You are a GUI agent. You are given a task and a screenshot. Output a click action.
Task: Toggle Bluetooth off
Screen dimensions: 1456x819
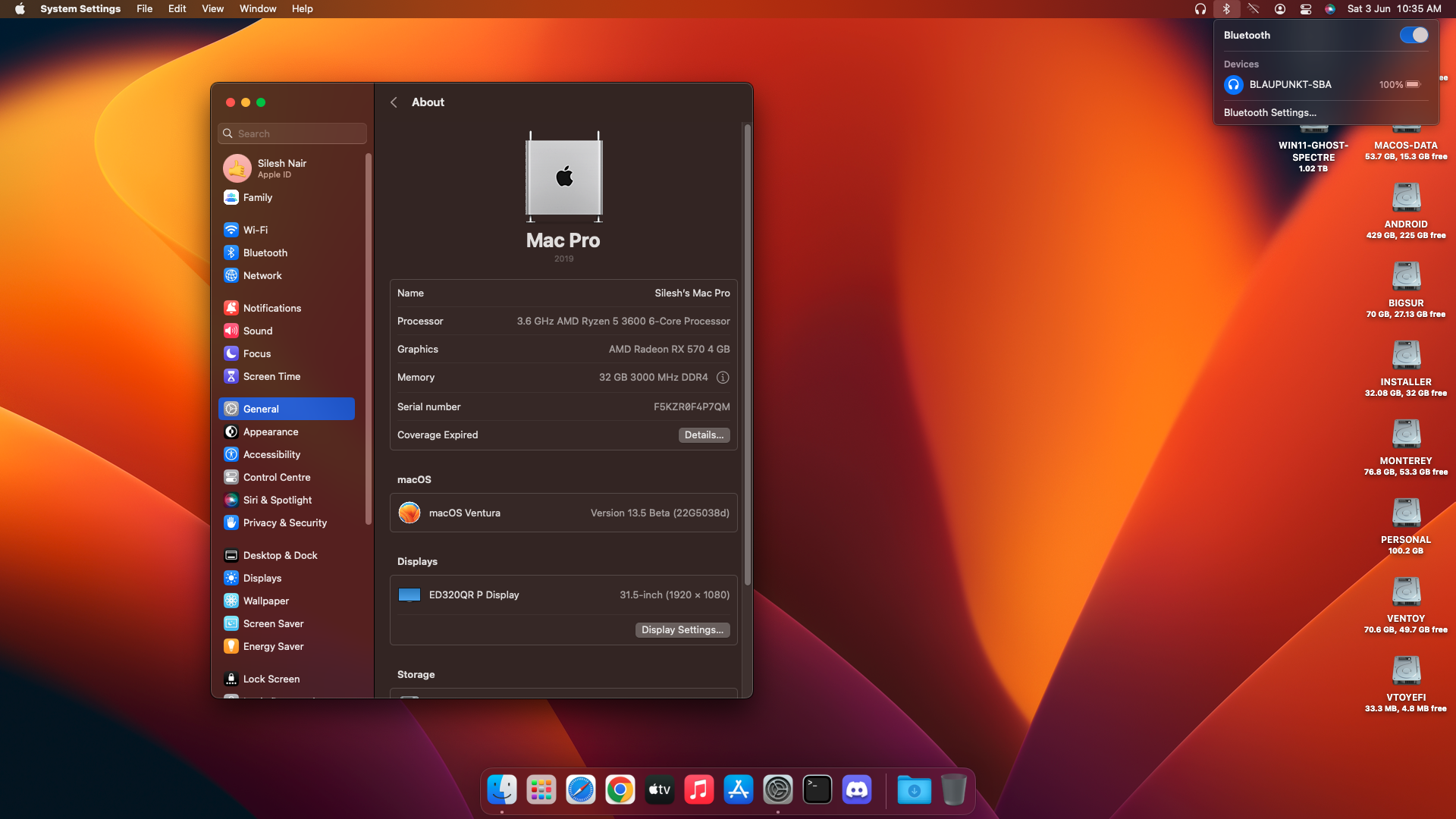pos(1414,35)
